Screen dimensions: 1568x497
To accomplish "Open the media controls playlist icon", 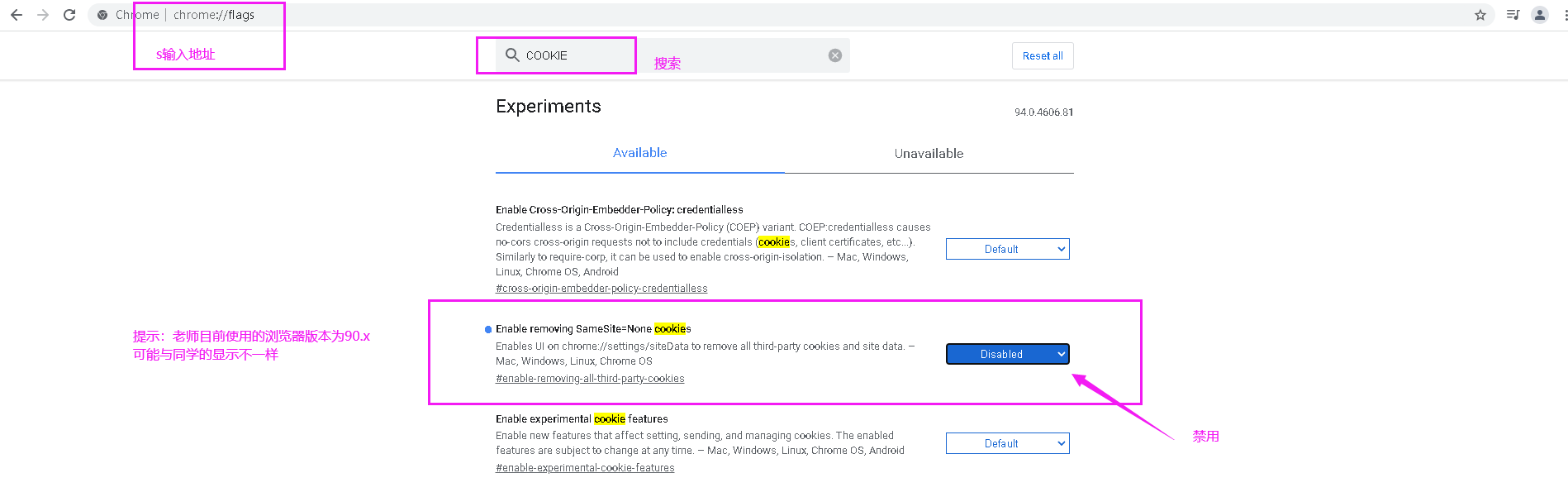I will [x=1513, y=15].
